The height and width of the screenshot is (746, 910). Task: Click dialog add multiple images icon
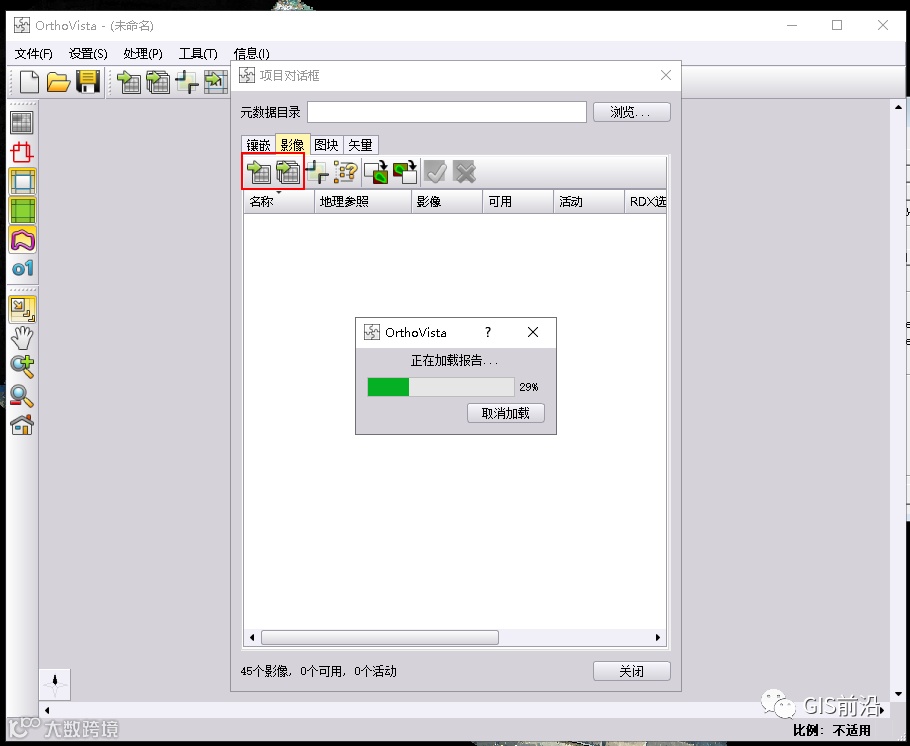point(287,172)
